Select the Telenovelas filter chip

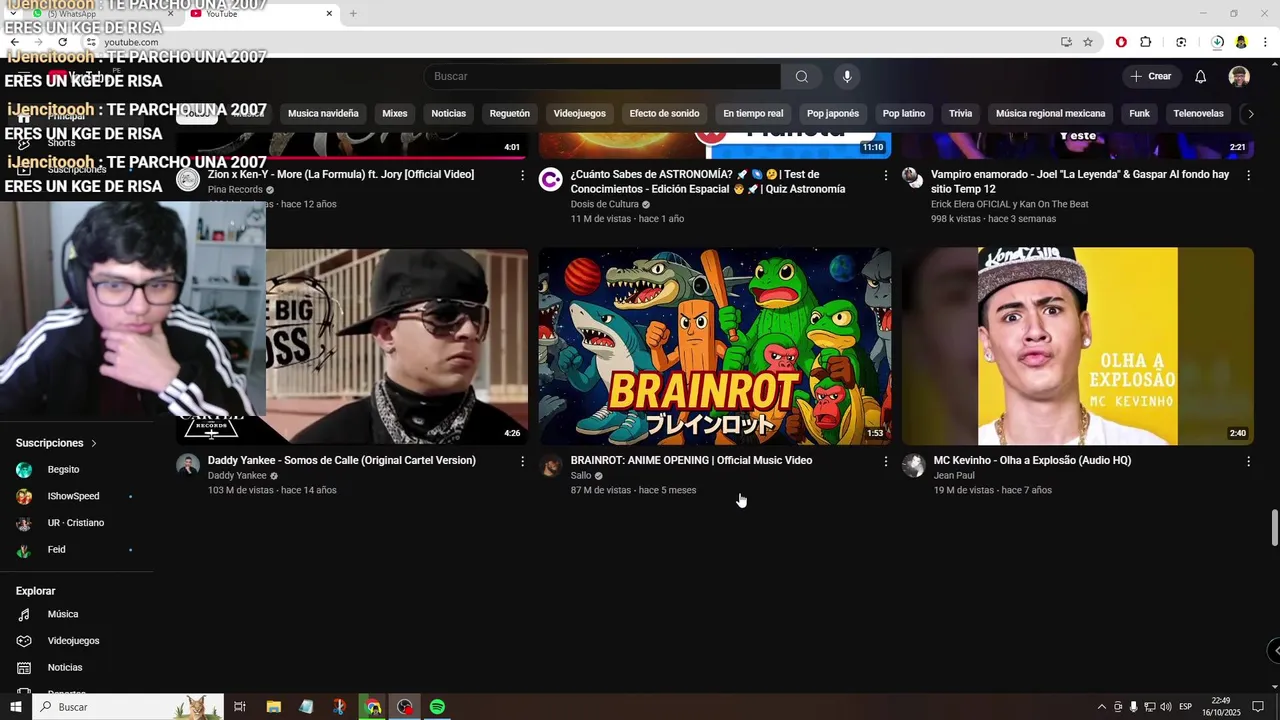(x=1198, y=113)
